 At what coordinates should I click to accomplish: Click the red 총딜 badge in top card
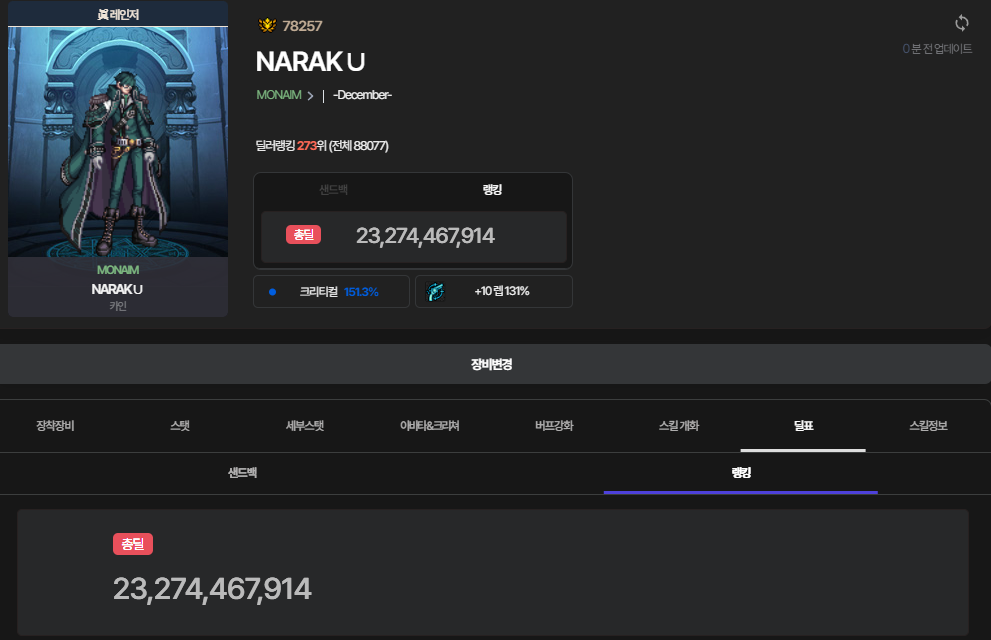303,235
